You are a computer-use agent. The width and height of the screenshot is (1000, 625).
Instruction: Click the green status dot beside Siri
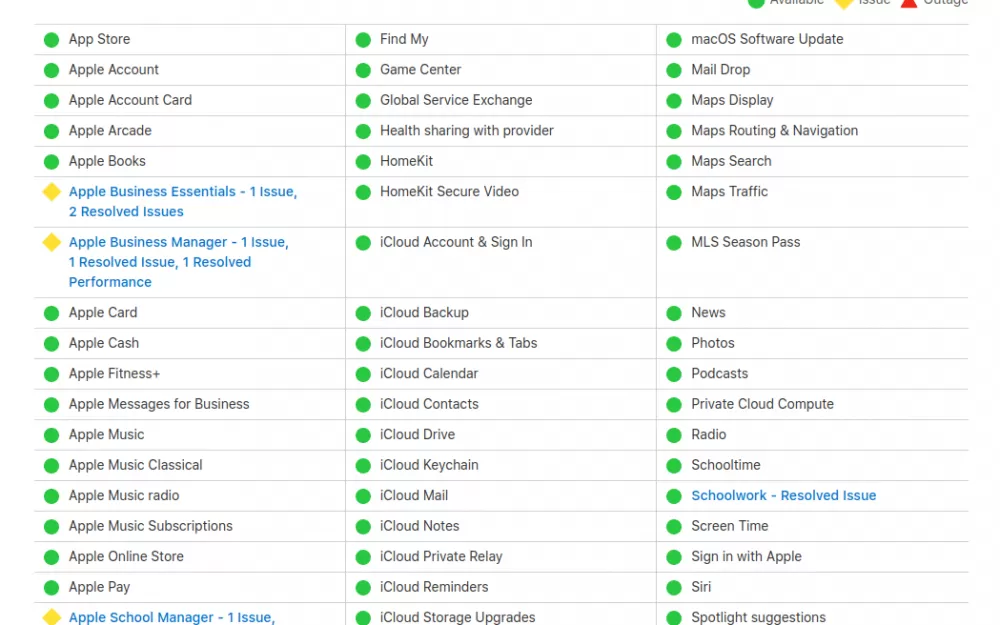point(674,588)
